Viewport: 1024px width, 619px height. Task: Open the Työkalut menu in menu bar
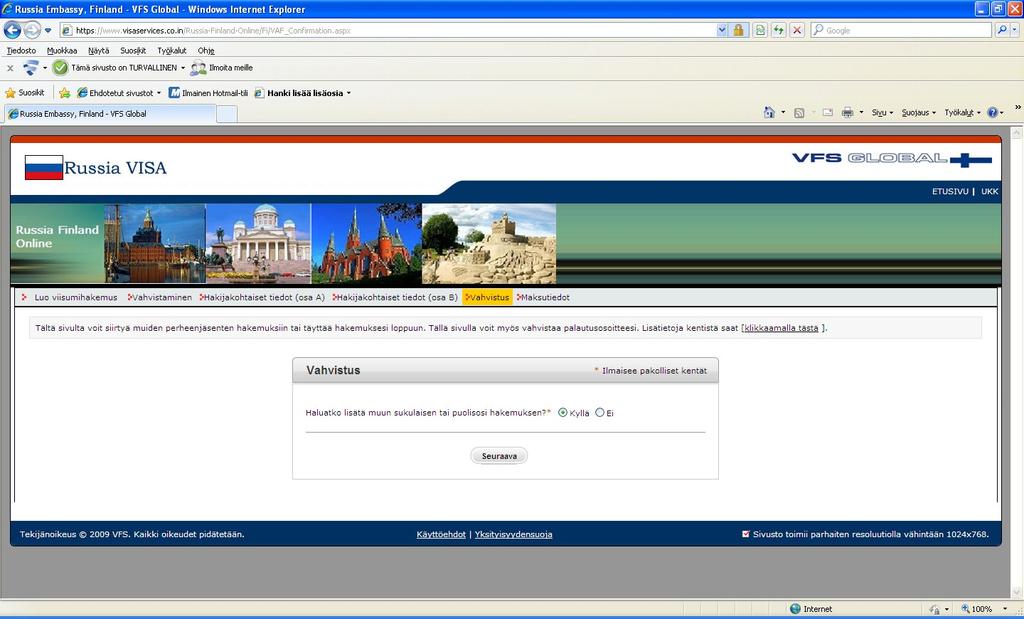(x=172, y=50)
